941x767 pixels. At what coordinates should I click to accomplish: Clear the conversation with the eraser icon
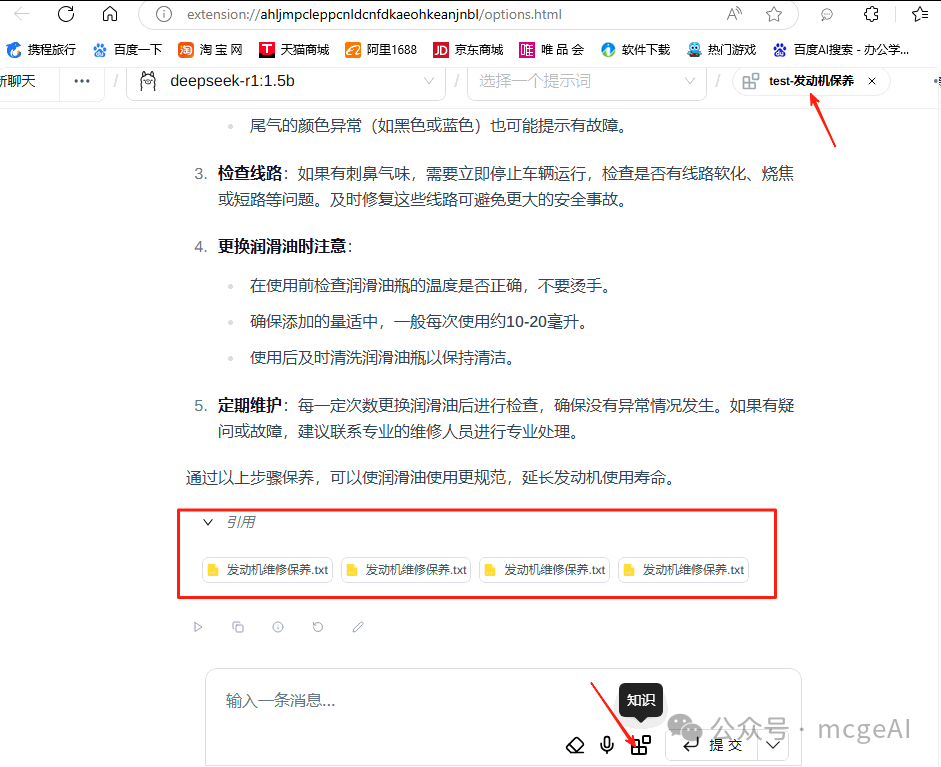(575, 745)
